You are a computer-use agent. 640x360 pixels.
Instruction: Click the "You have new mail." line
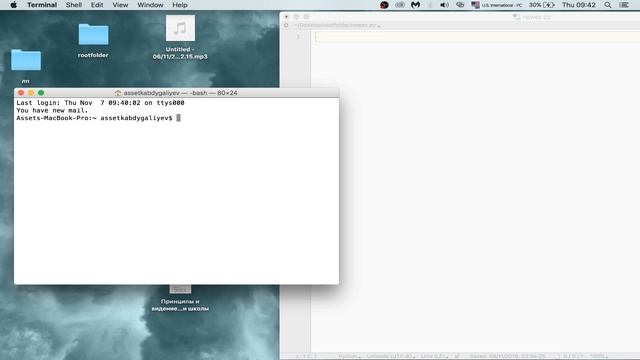[52, 111]
